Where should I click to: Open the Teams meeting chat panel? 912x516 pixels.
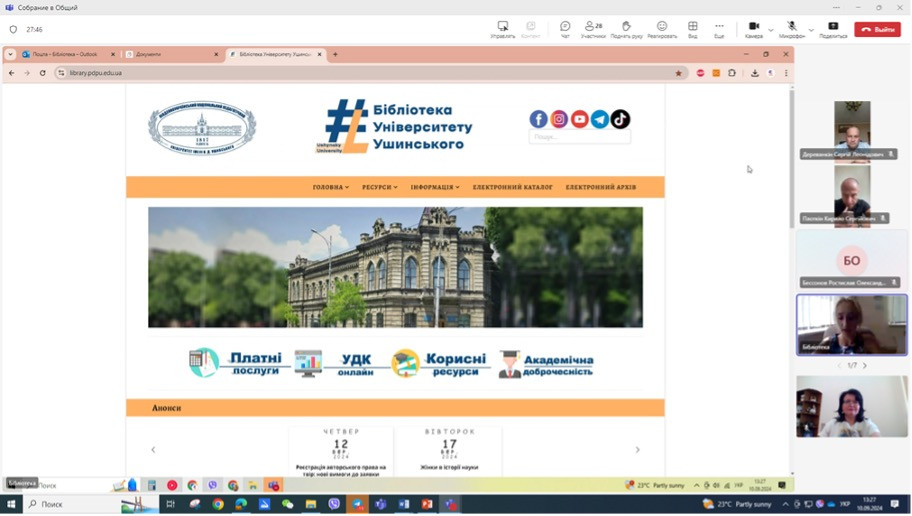point(565,29)
